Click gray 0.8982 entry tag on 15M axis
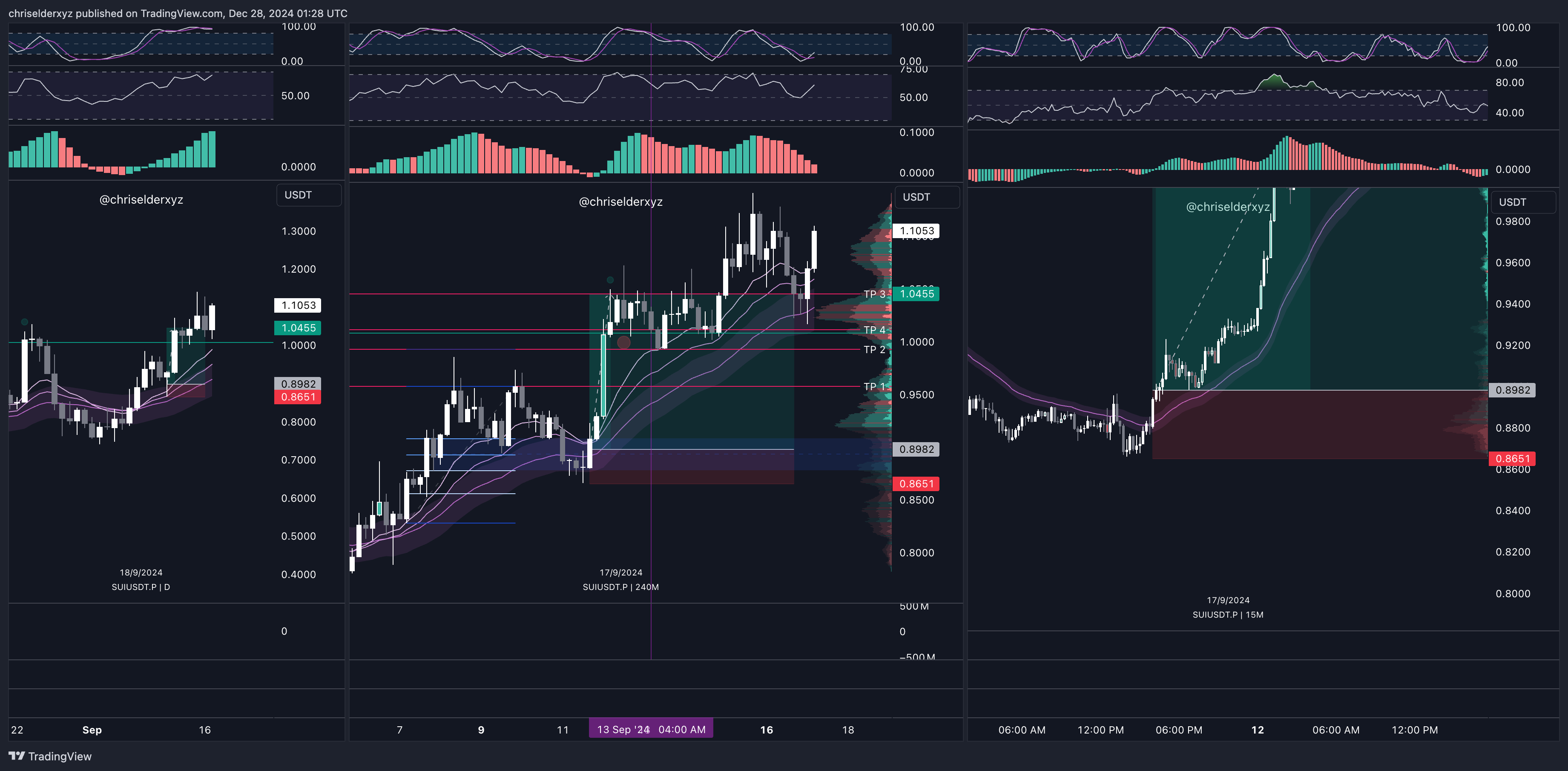 pyautogui.click(x=1512, y=390)
